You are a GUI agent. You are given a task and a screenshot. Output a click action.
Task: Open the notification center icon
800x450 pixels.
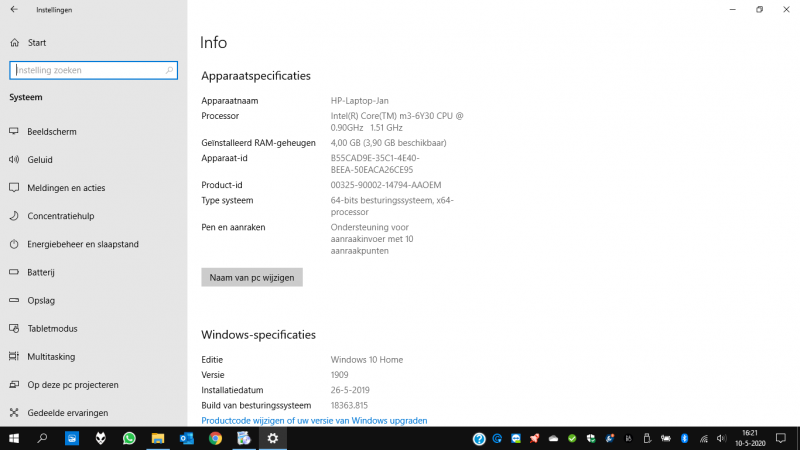point(781,438)
